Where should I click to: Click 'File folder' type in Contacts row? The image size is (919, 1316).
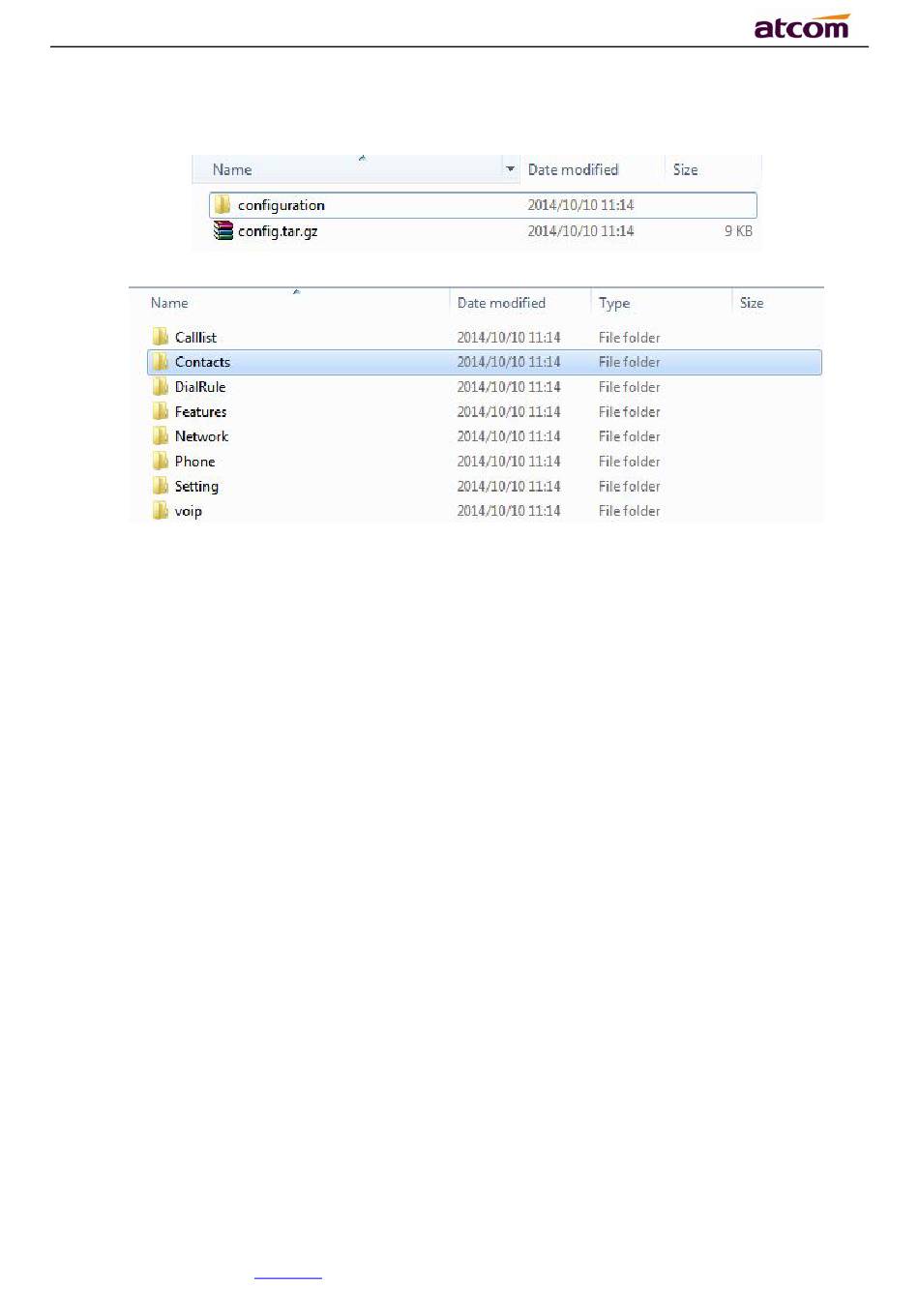[x=629, y=362]
